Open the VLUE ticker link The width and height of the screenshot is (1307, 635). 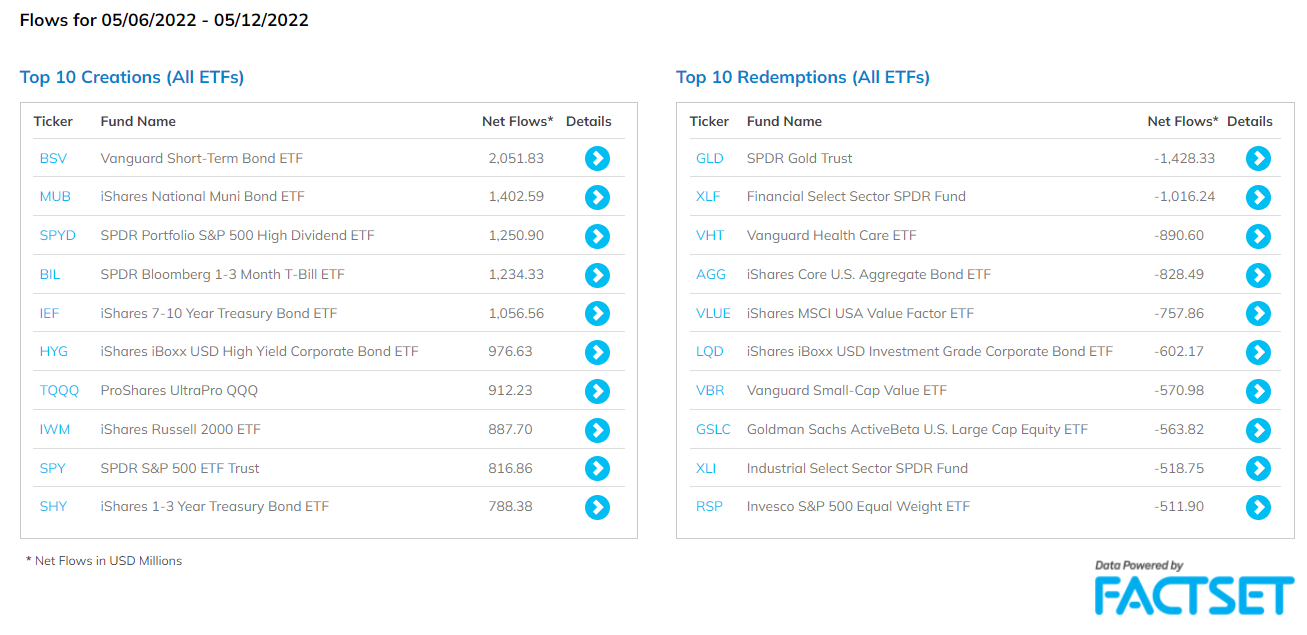point(713,313)
